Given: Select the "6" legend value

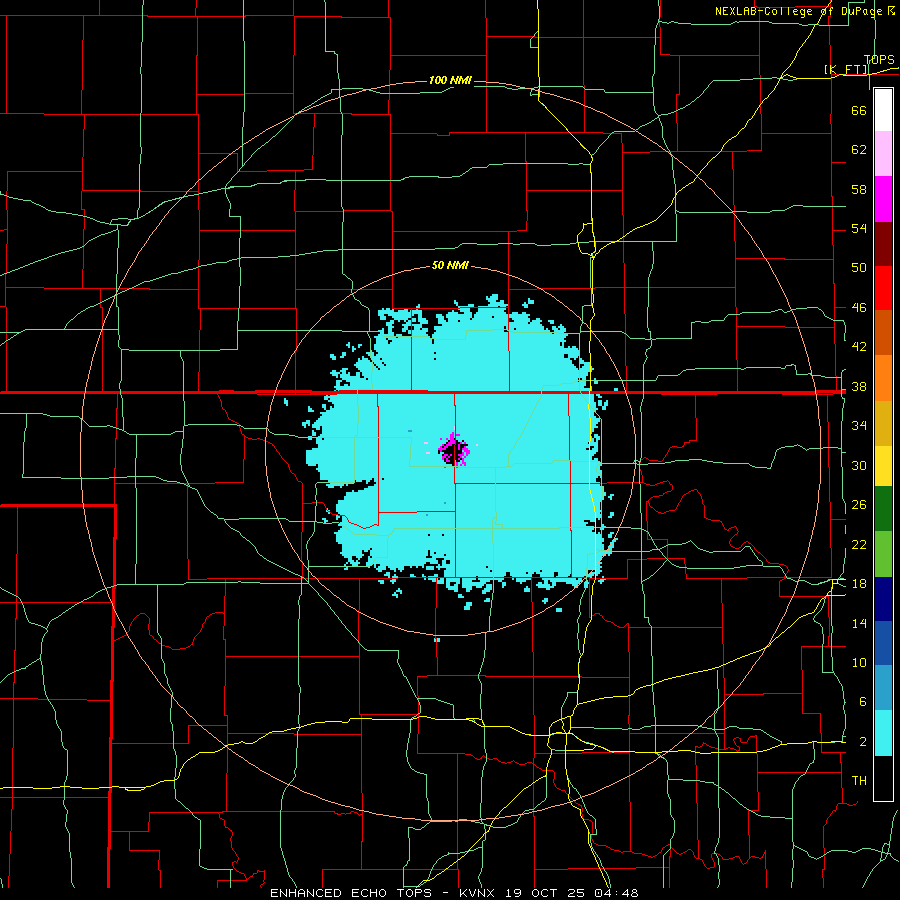Looking at the screenshot, I should click(x=862, y=702).
